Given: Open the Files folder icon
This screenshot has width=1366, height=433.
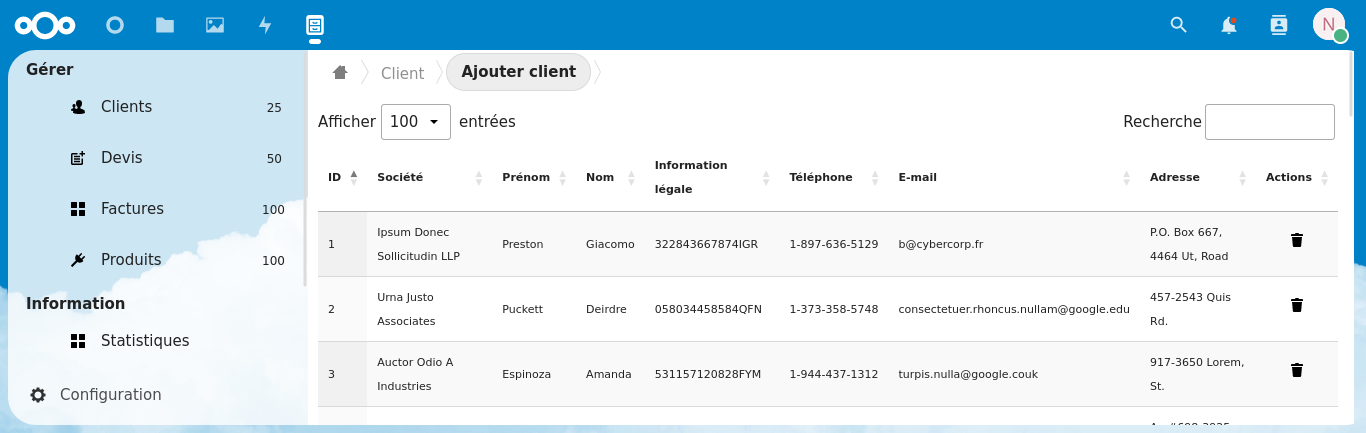Looking at the screenshot, I should coord(165,25).
